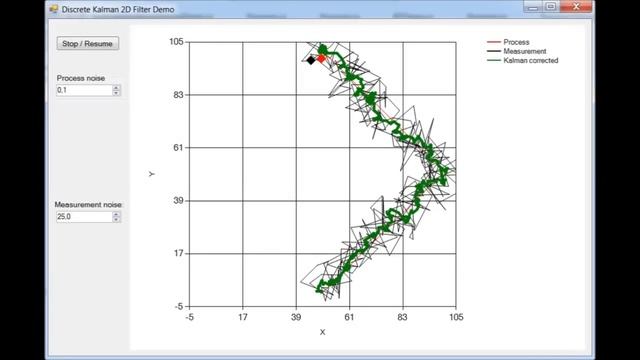640x360 pixels.
Task: Click the Y axis title
Action: tap(152, 174)
